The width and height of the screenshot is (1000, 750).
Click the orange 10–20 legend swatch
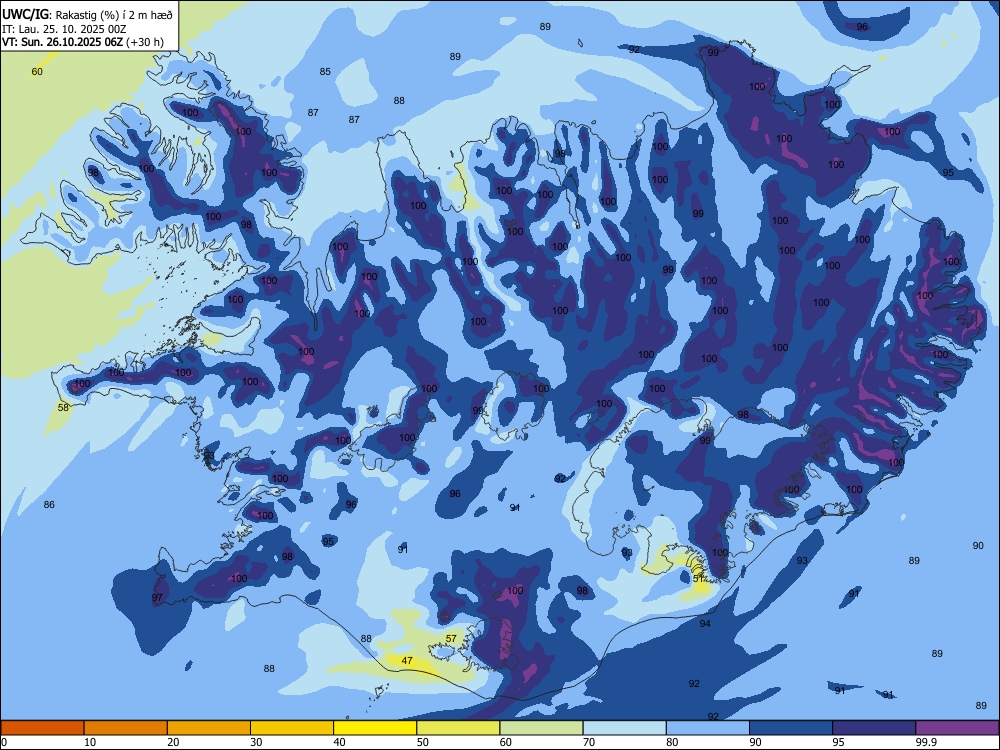click(126, 728)
